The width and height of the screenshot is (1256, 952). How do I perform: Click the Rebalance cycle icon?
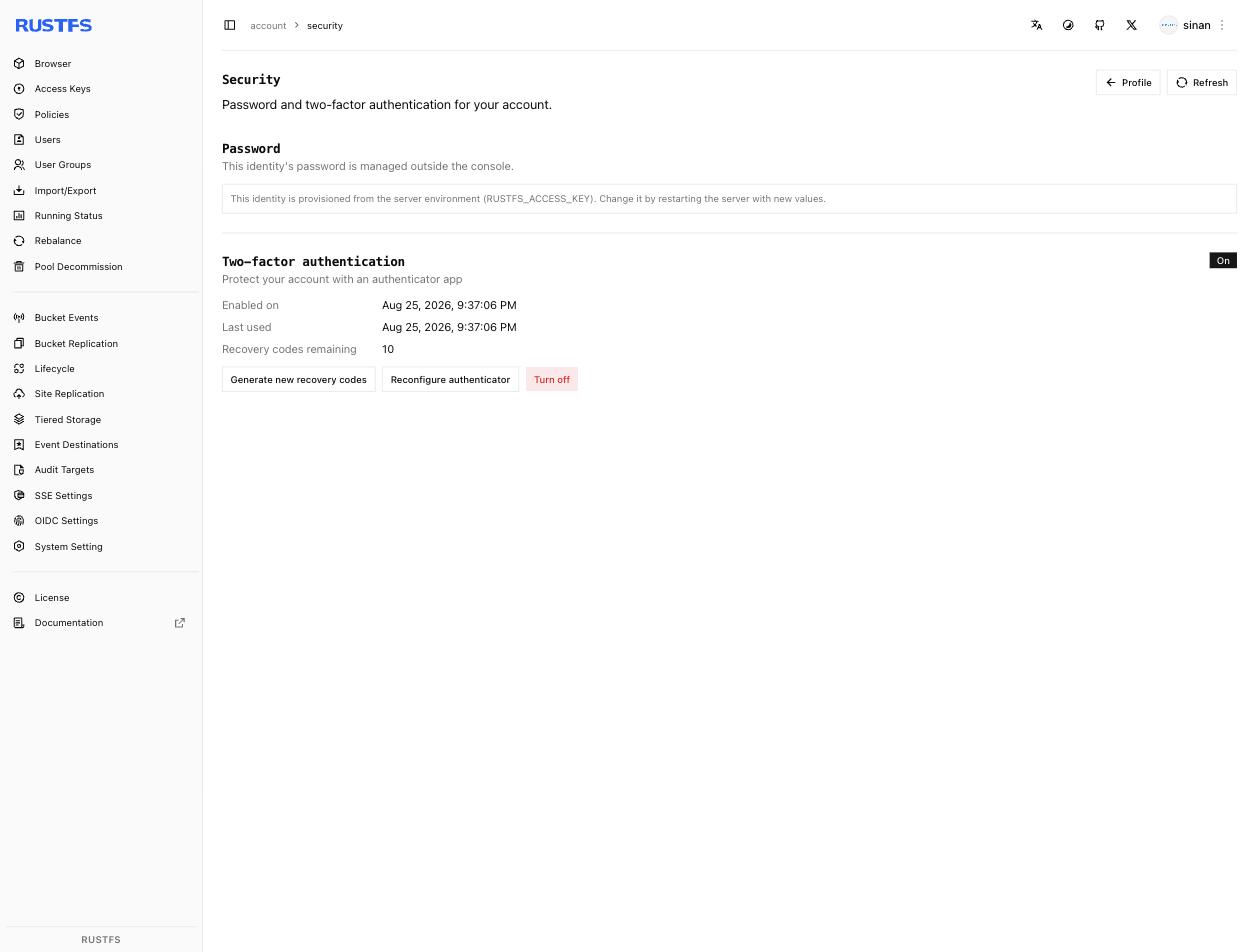(x=19, y=241)
